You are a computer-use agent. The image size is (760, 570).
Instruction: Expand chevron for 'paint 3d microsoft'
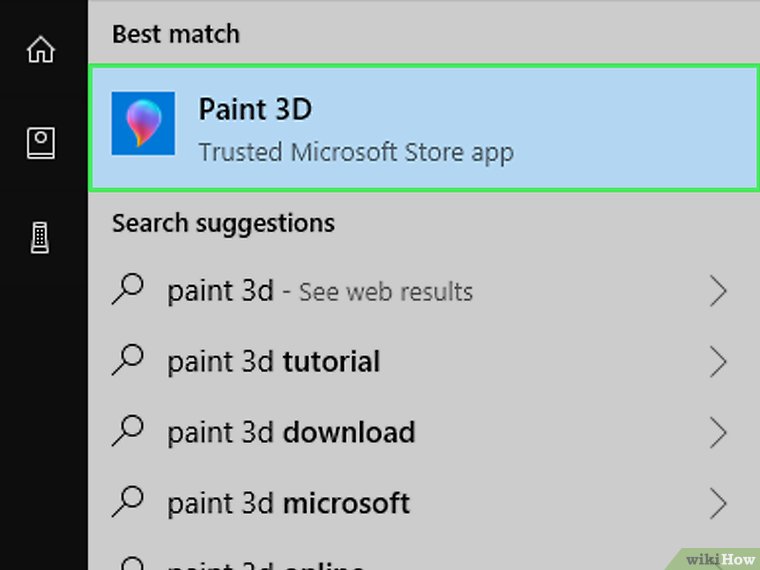click(x=717, y=501)
